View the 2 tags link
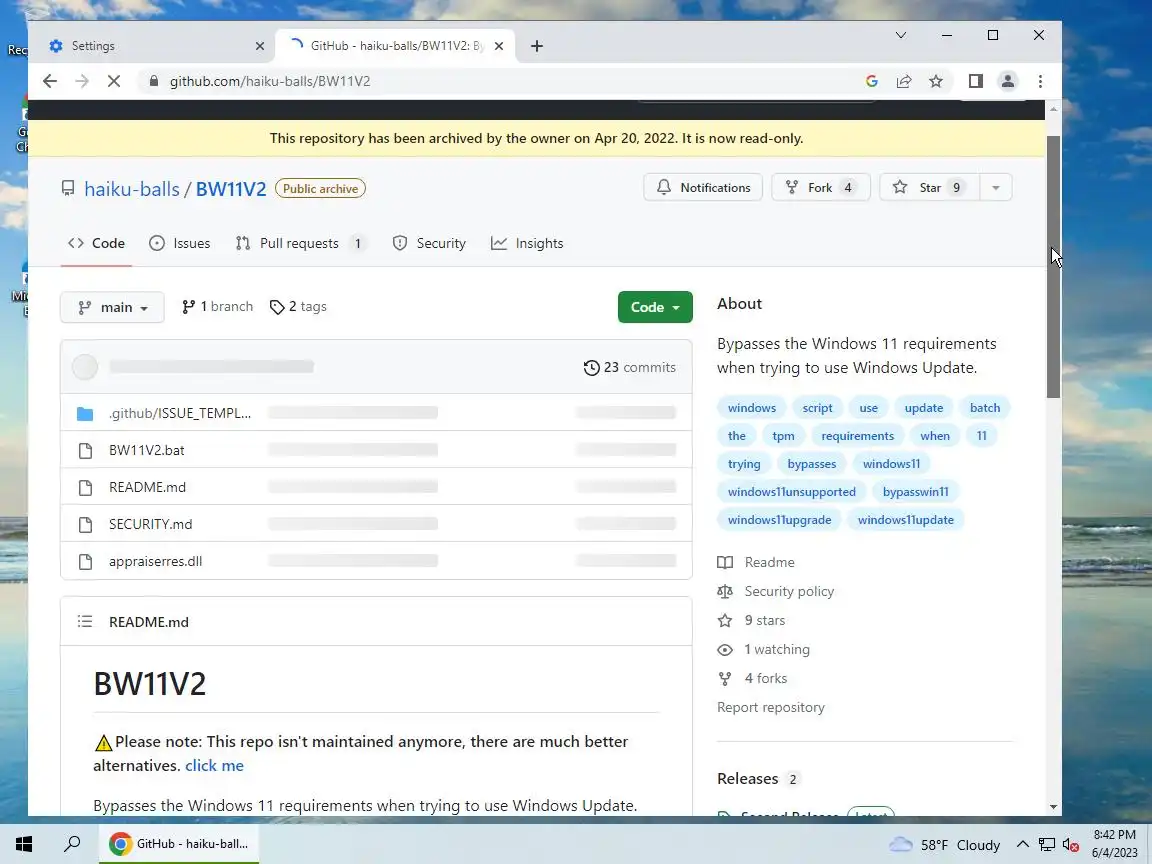This screenshot has width=1152, height=864. tap(298, 306)
